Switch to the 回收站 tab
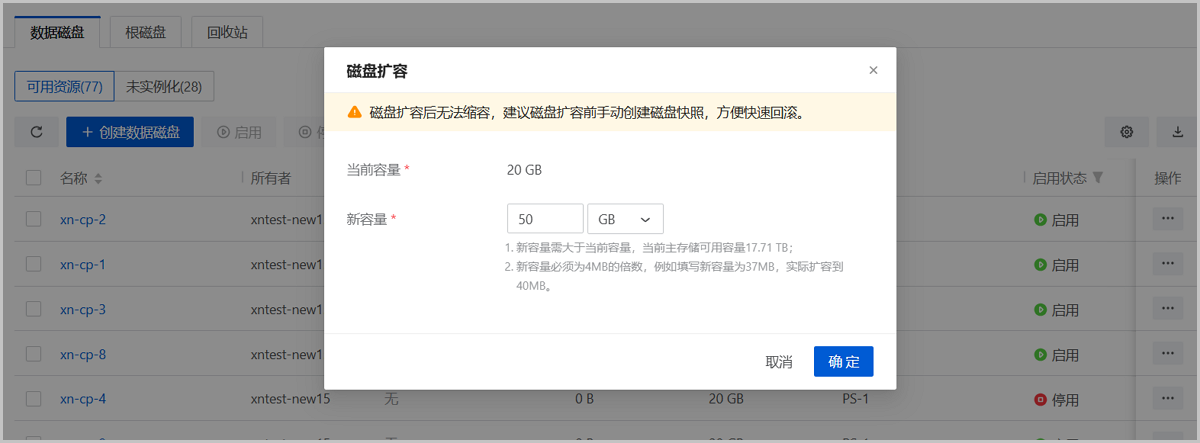The image size is (1200, 443). [x=226, y=31]
